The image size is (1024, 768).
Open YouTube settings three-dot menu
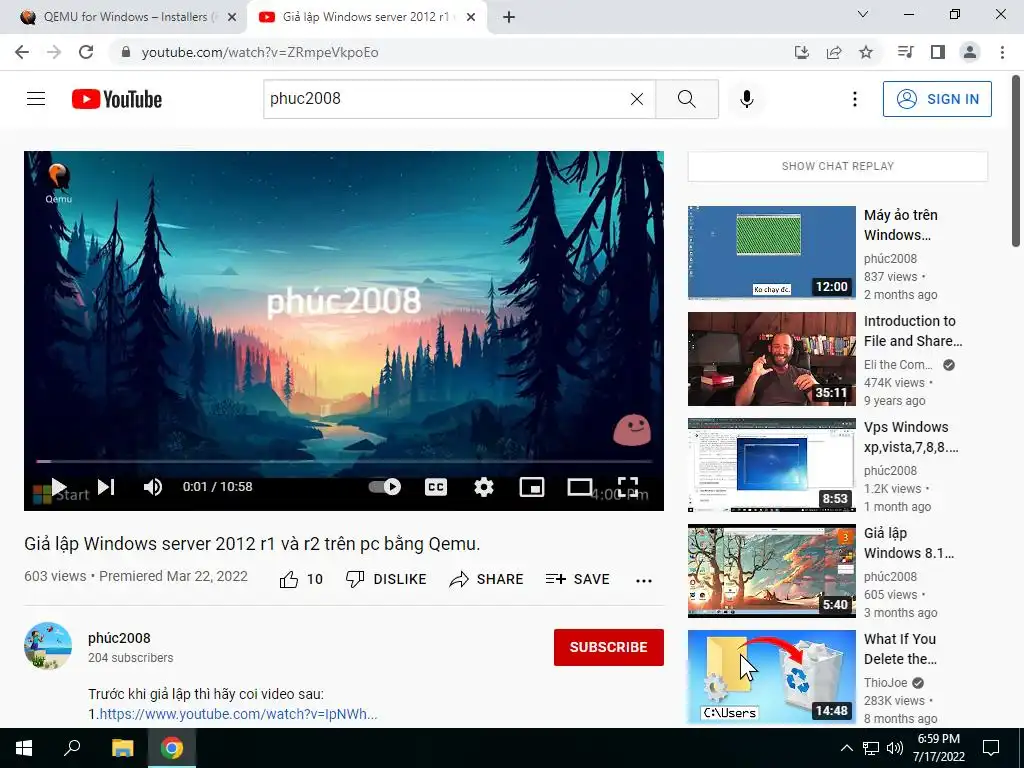point(854,99)
